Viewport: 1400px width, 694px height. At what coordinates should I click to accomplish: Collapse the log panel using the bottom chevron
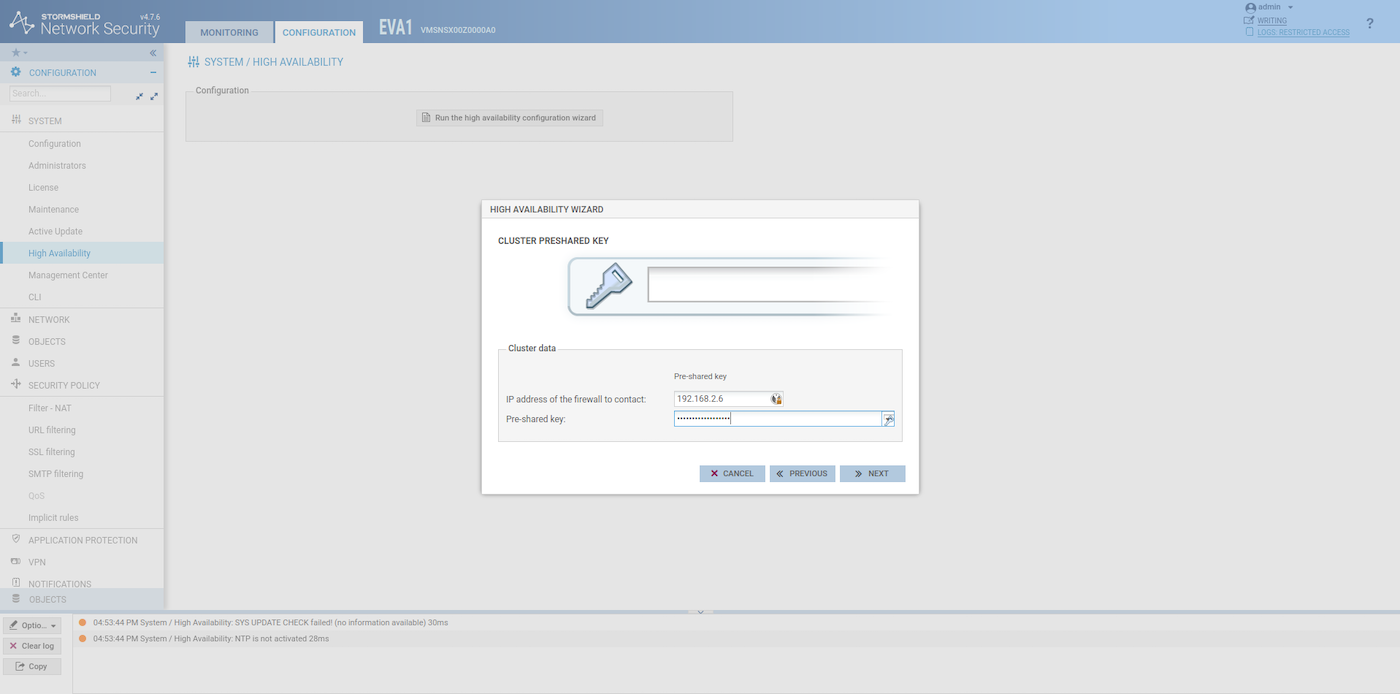(700, 611)
